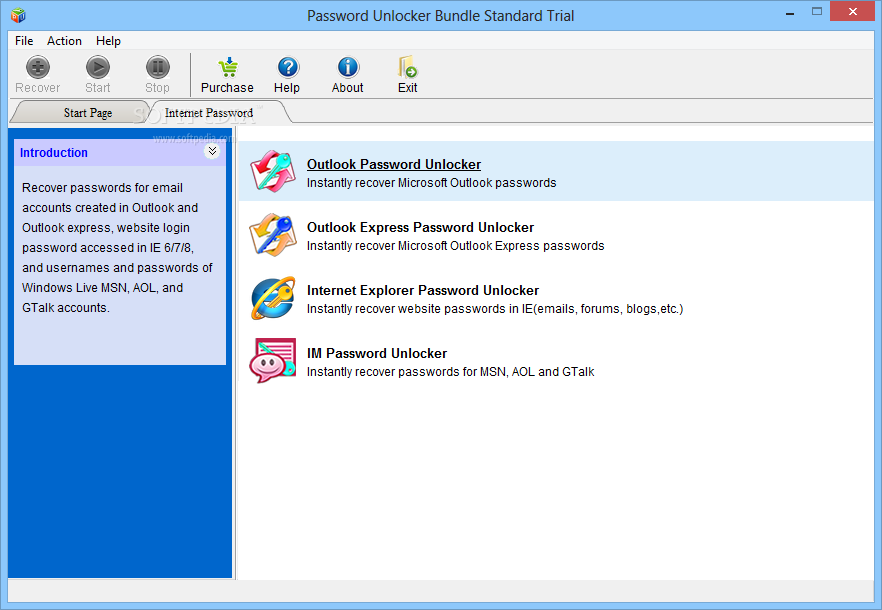The image size is (882, 610).
Task: Select the IM Password Unlocker icon
Action: pyautogui.click(x=273, y=361)
